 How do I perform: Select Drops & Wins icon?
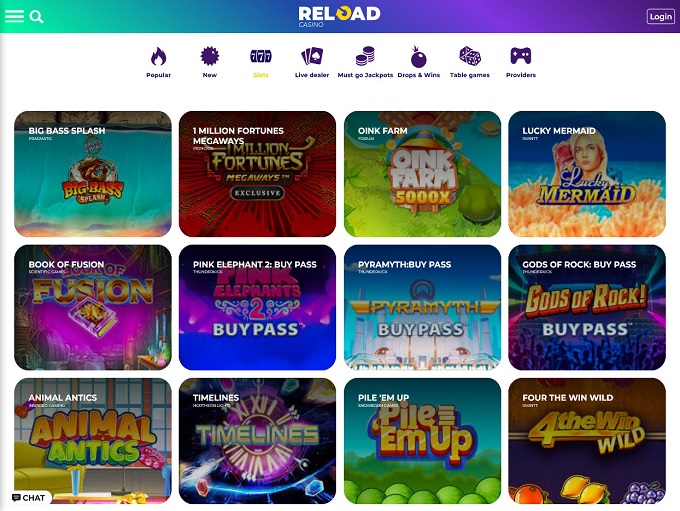pyautogui.click(x=418, y=57)
